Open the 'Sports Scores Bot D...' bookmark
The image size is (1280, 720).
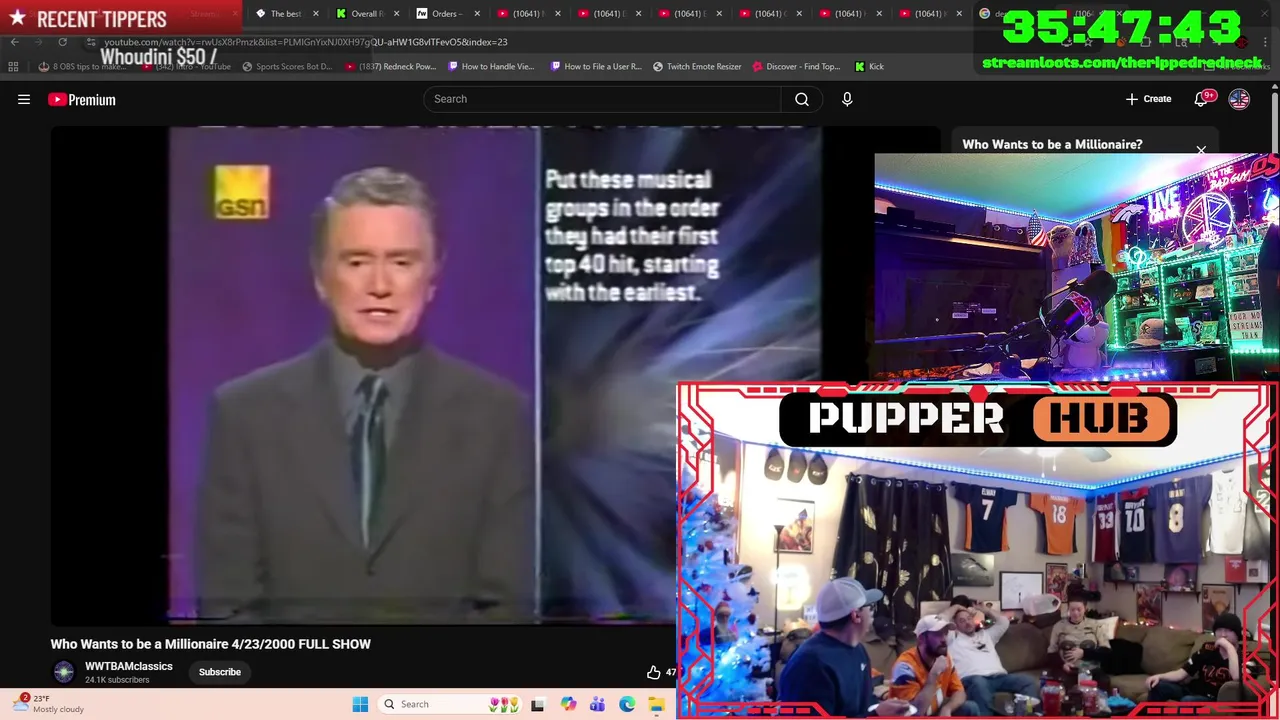click(287, 66)
